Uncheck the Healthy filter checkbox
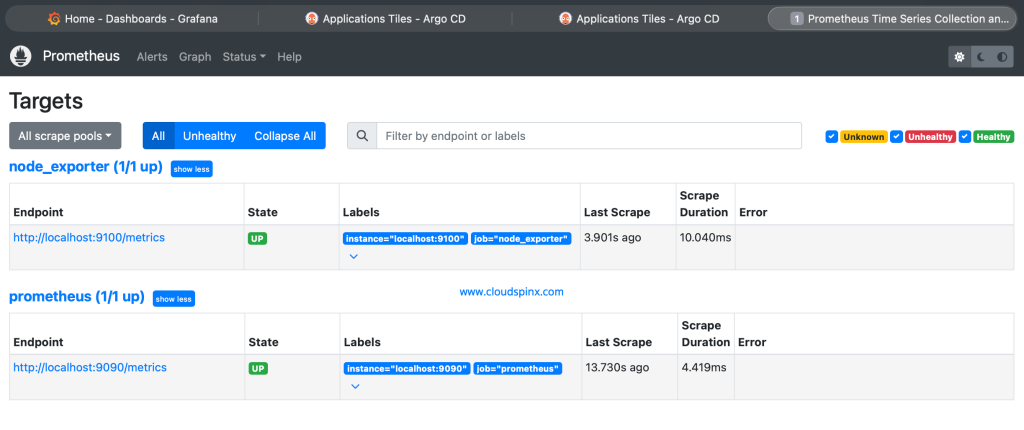 coord(964,137)
